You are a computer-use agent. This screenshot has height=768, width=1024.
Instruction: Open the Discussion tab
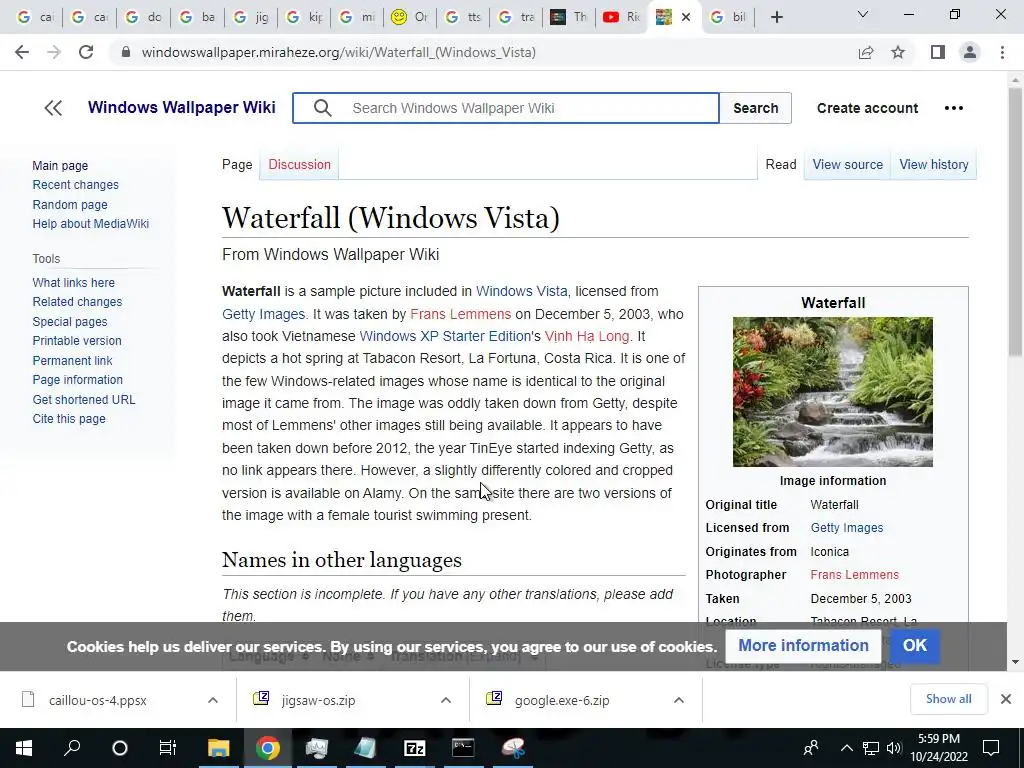pyautogui.click(x=299, y=165)
